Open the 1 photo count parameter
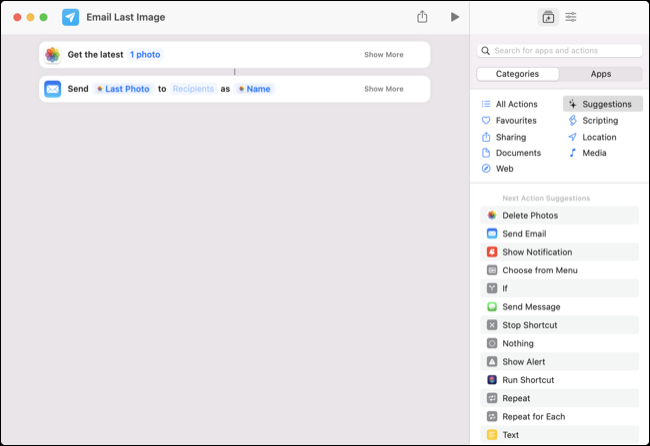 tap(145, 54)
